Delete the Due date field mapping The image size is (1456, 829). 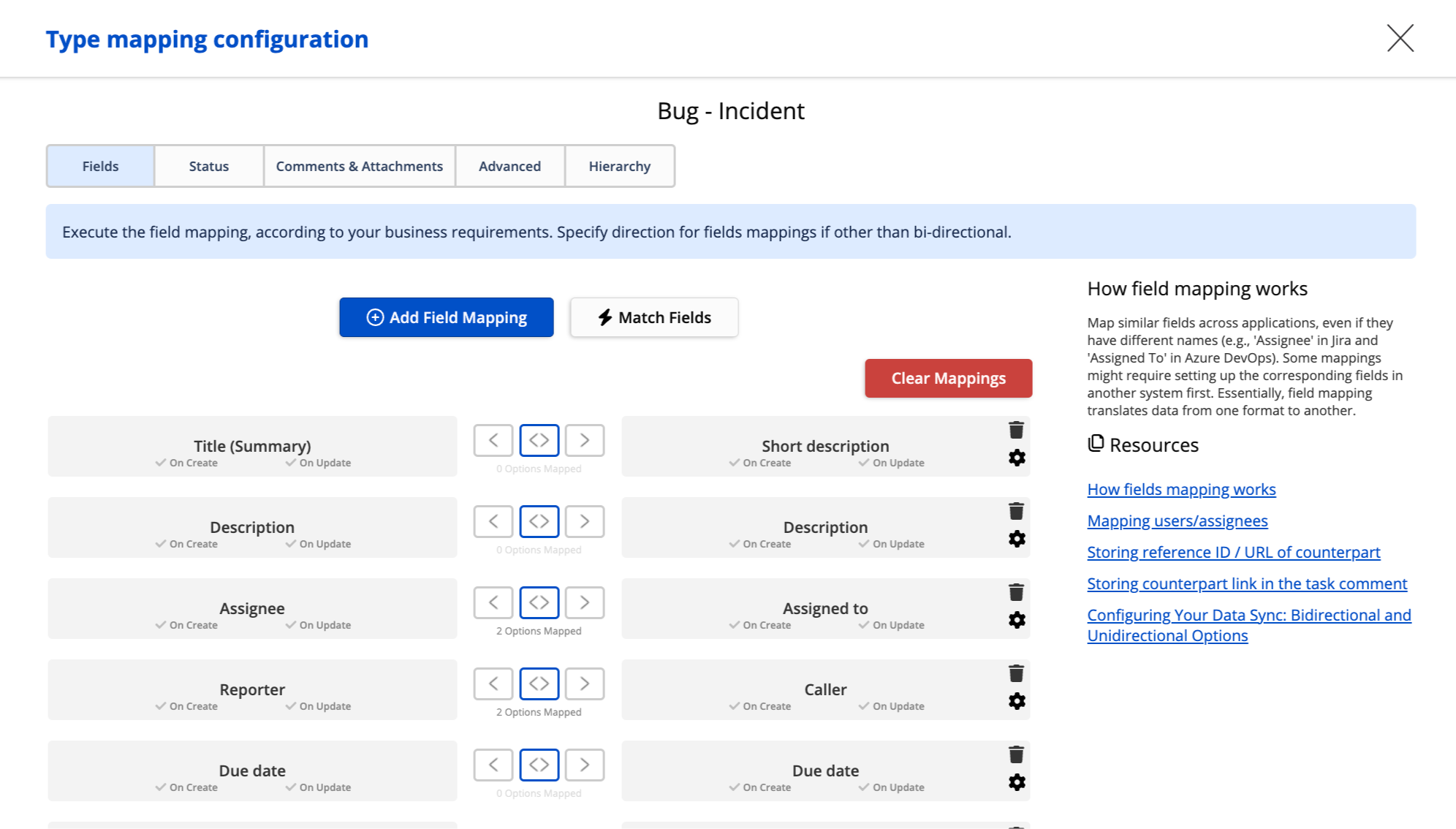1016,755
